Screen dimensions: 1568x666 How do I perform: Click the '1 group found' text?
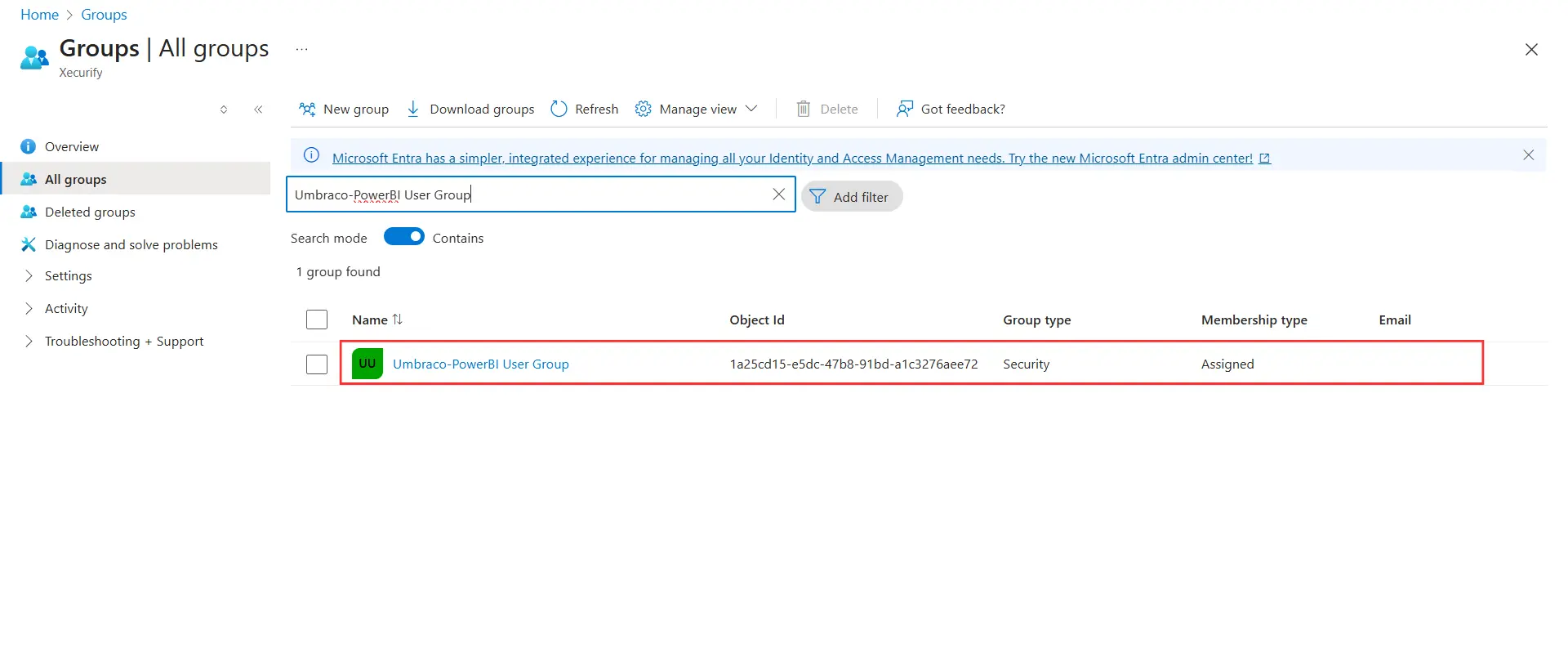[338, 272]
